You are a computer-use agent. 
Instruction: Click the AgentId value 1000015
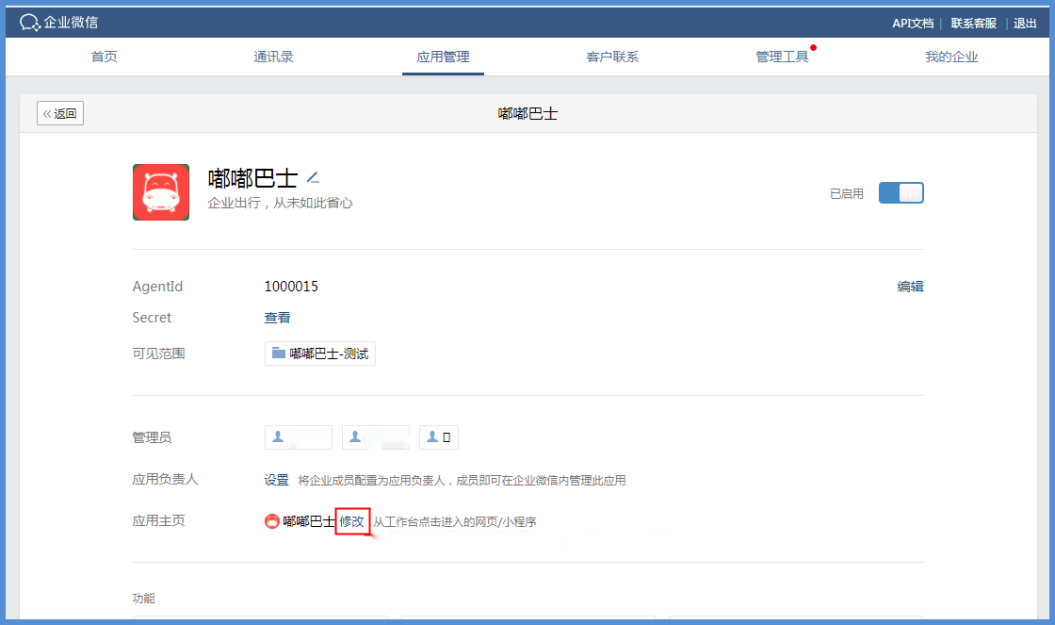pyautogui.click(x=291, y=287)
